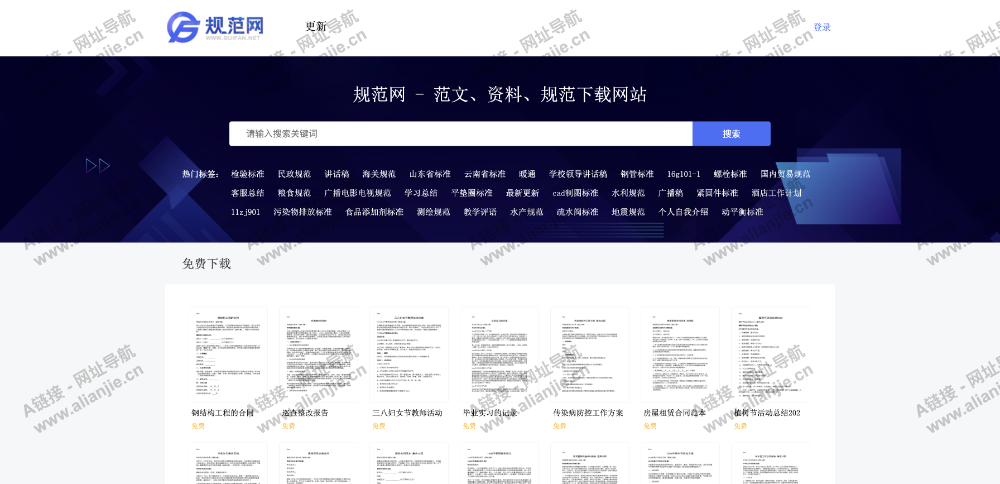
Task: Focus the 请输入搜索关键词 search field
Action: 460,134
